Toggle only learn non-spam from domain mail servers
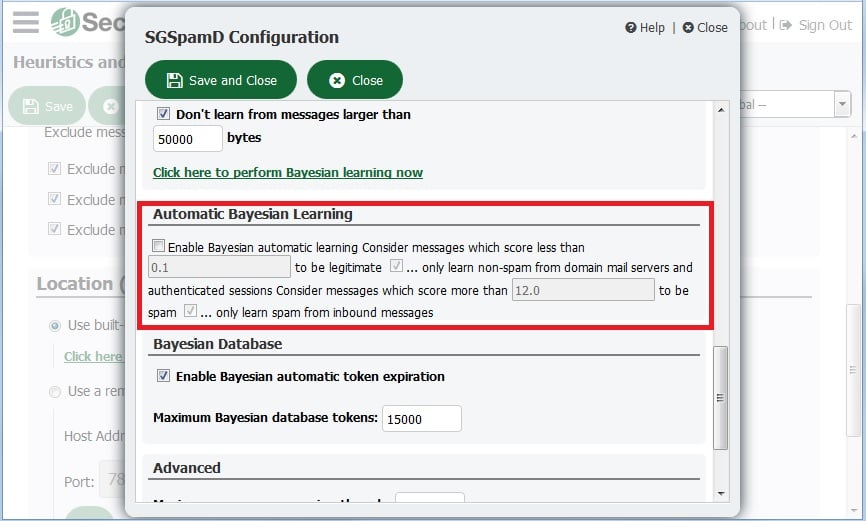 396,266
